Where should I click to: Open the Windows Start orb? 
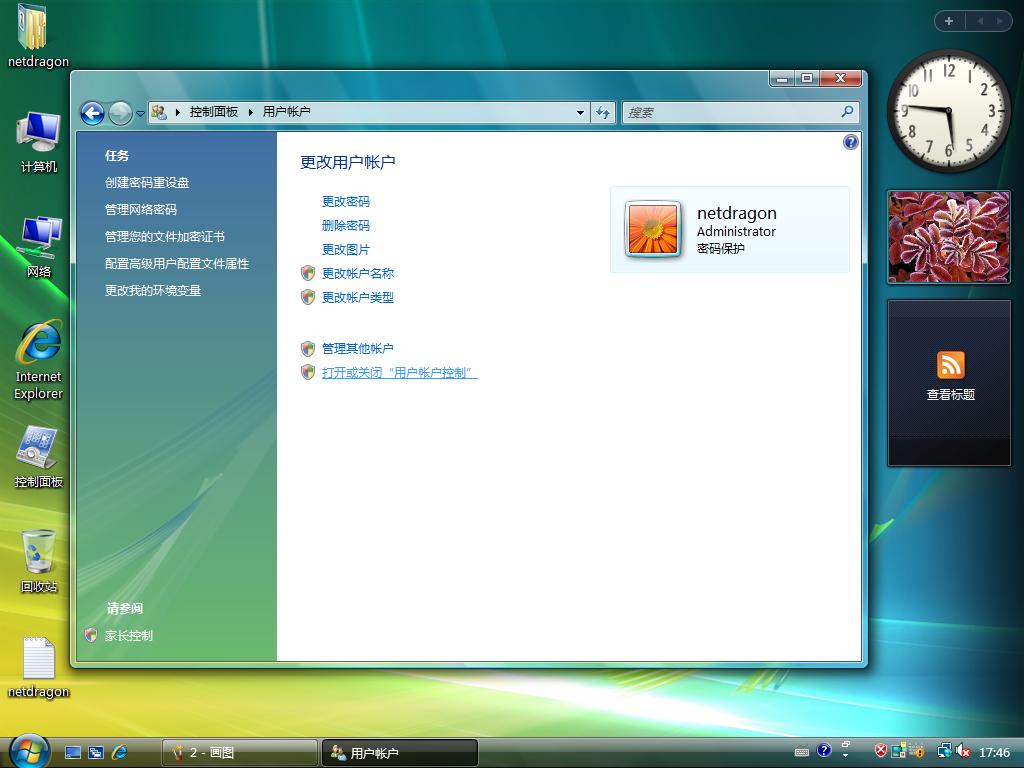coord(29,750)
